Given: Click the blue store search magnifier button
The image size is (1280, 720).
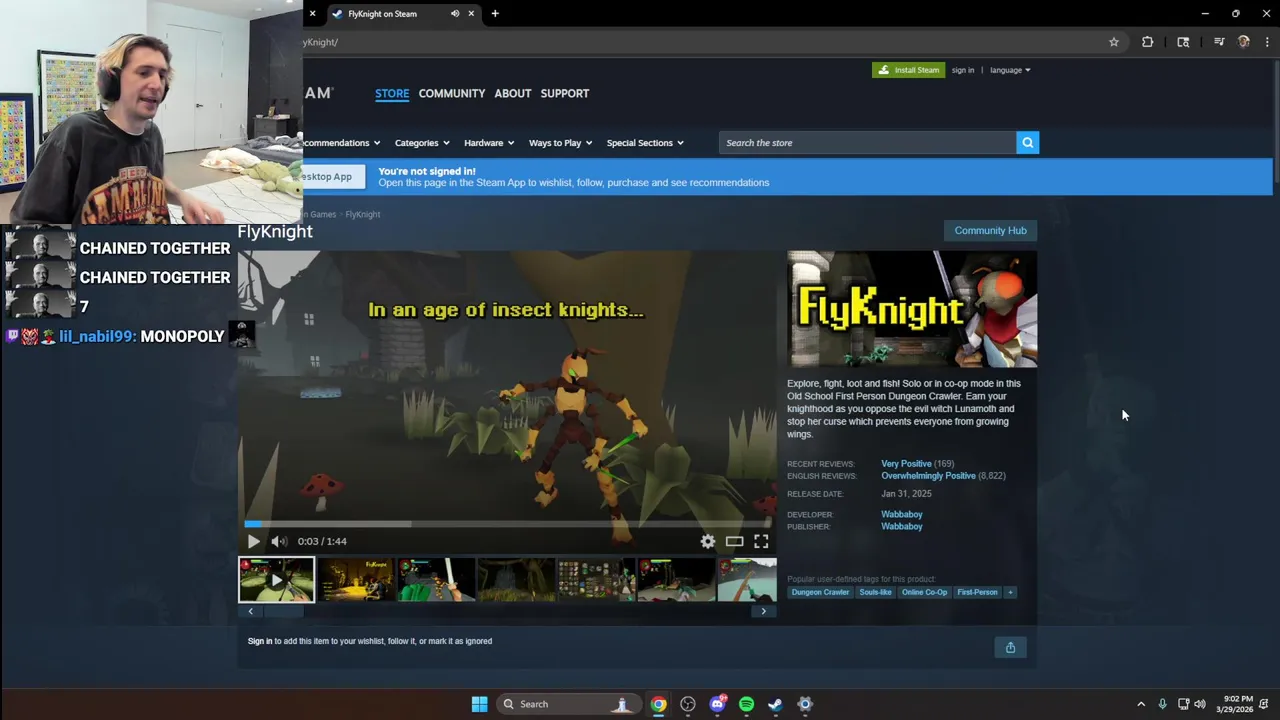Looking at the screenshot, I should (x=1027, y=143).
